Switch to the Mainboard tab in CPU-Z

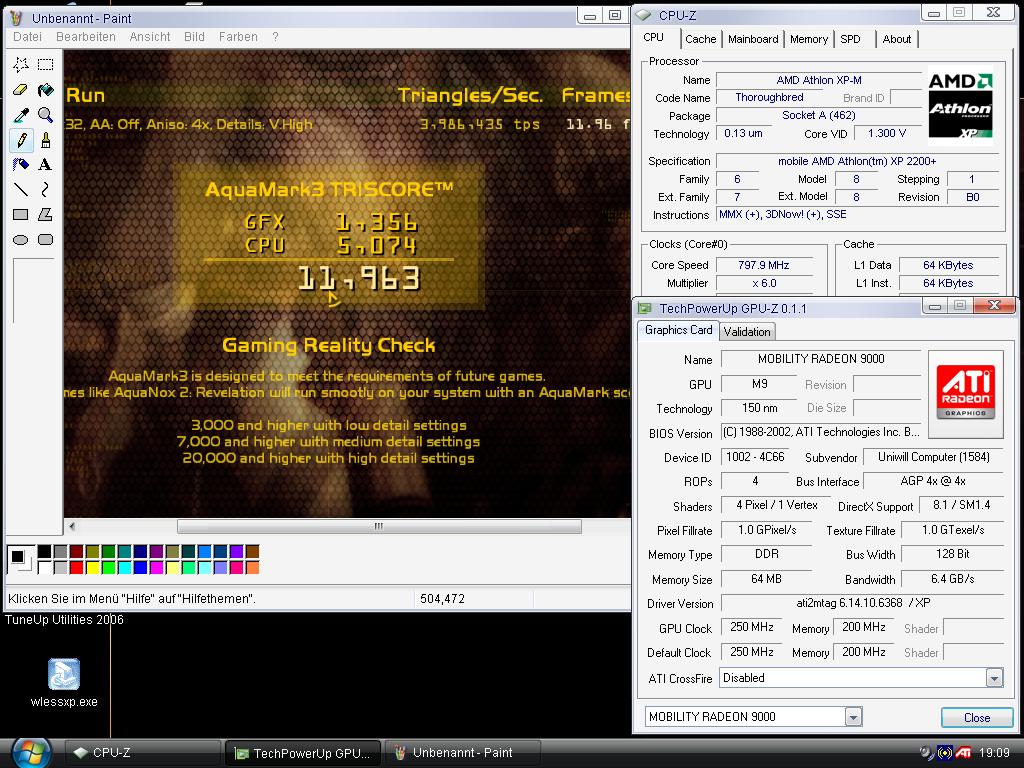coord(753,39)
